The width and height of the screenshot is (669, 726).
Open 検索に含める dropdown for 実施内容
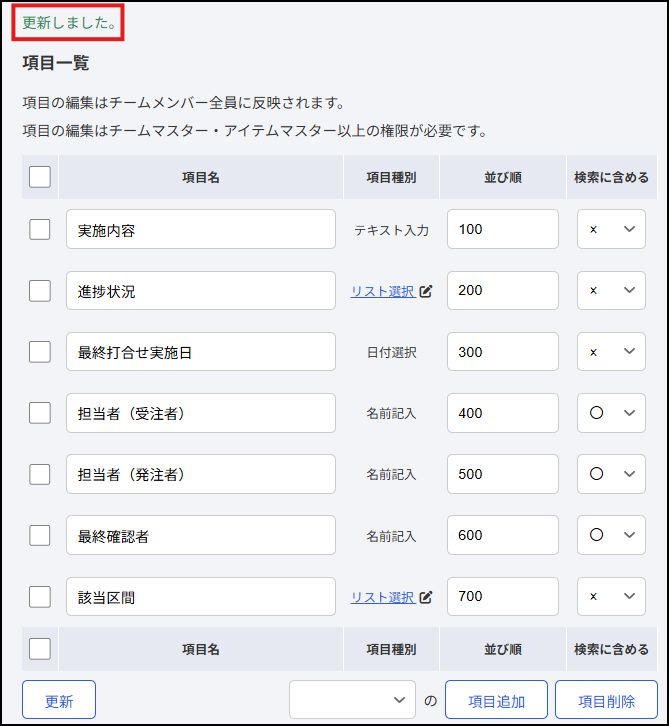coord(611,229)
